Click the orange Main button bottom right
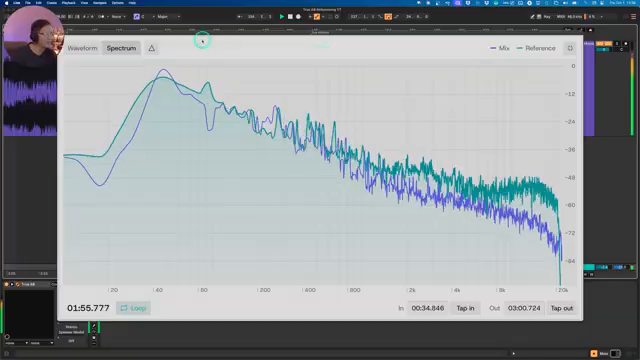This screenshot has width=640, height=360. tap(593, 353)
